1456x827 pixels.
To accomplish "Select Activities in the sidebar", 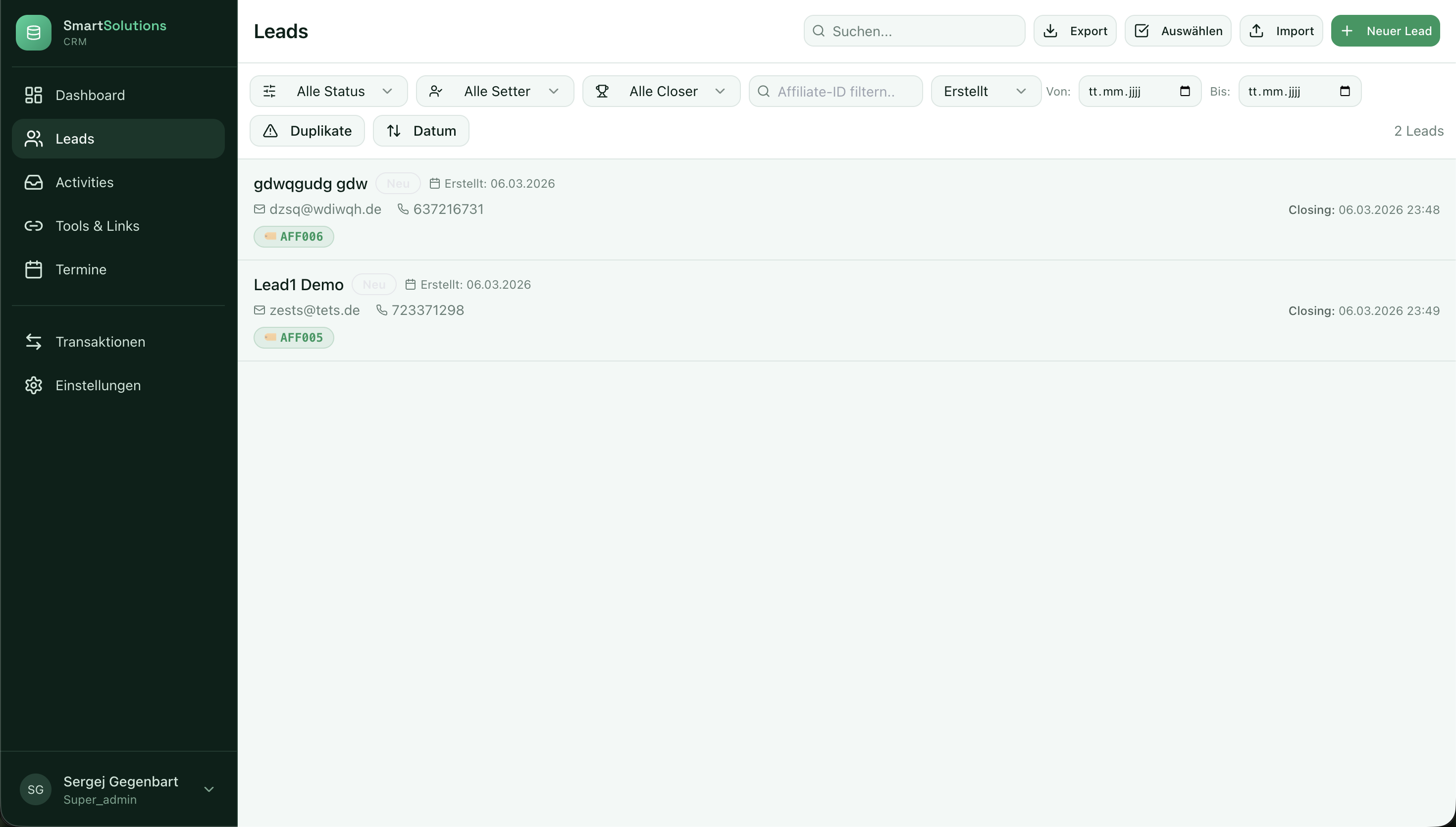I will 85,182.
